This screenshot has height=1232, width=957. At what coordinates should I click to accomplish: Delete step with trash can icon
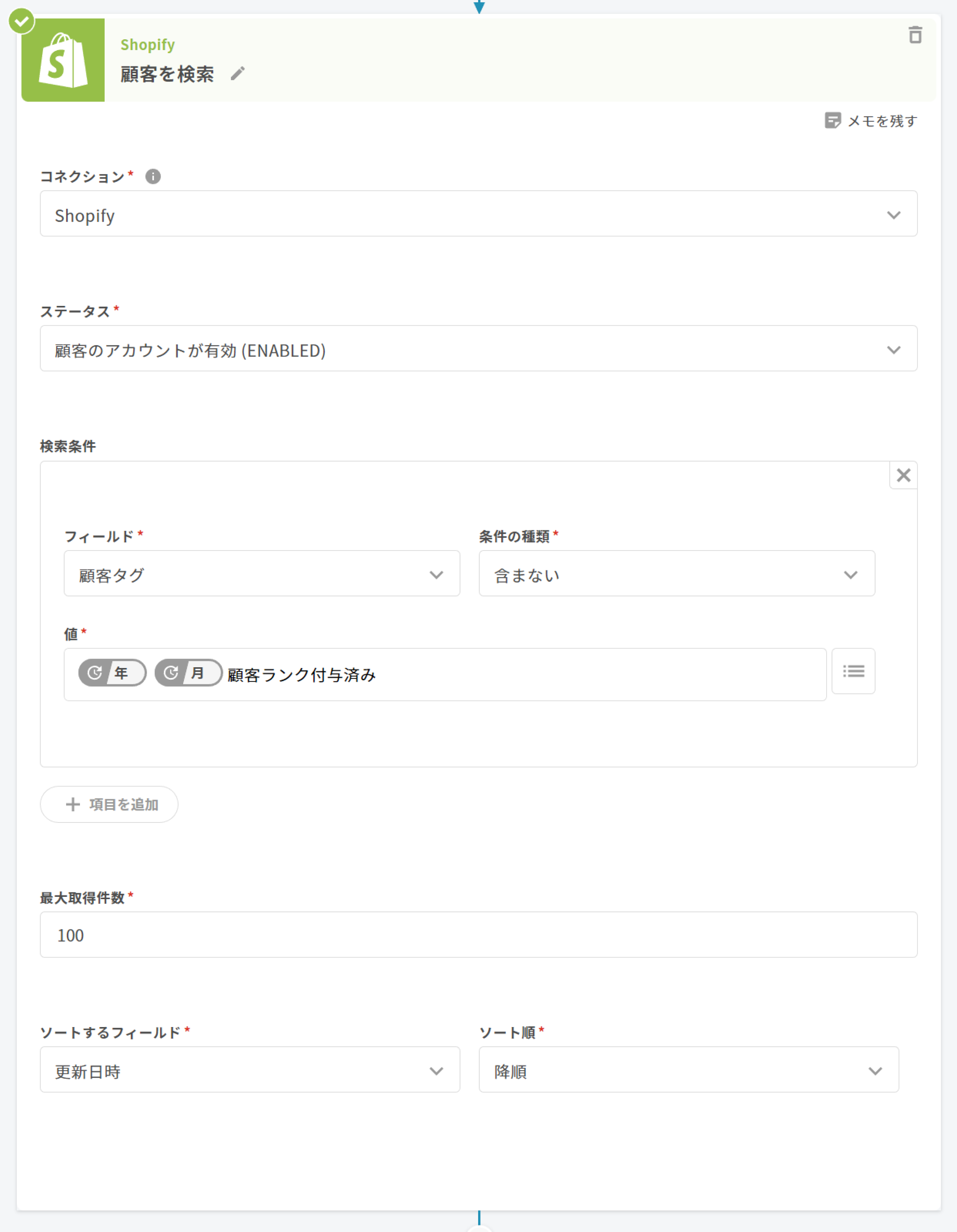pos(915,35)
